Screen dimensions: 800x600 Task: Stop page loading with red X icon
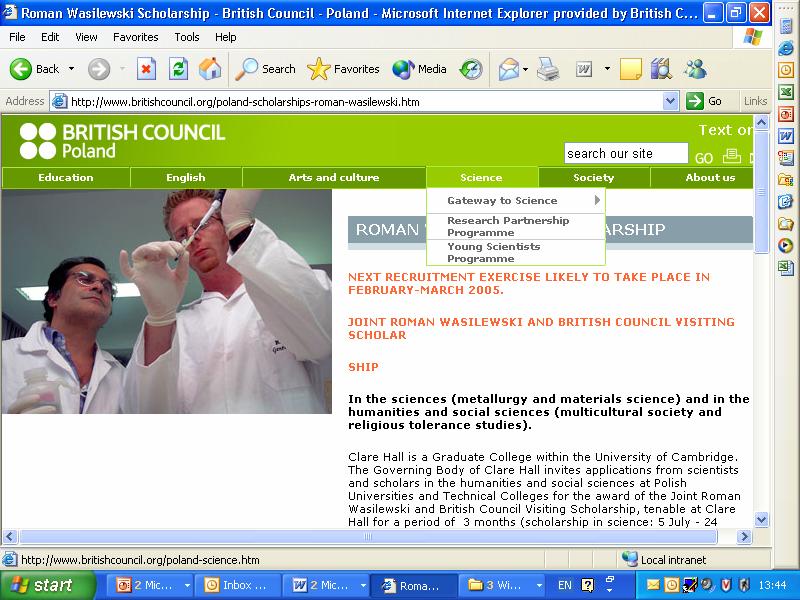tap(146, 69)
